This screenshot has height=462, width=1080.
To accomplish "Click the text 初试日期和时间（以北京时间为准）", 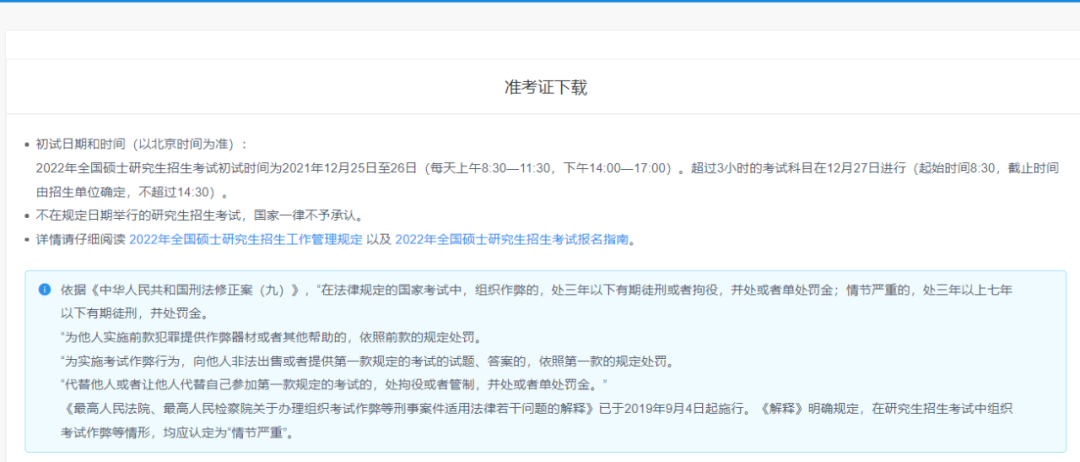I will [141, 145].
